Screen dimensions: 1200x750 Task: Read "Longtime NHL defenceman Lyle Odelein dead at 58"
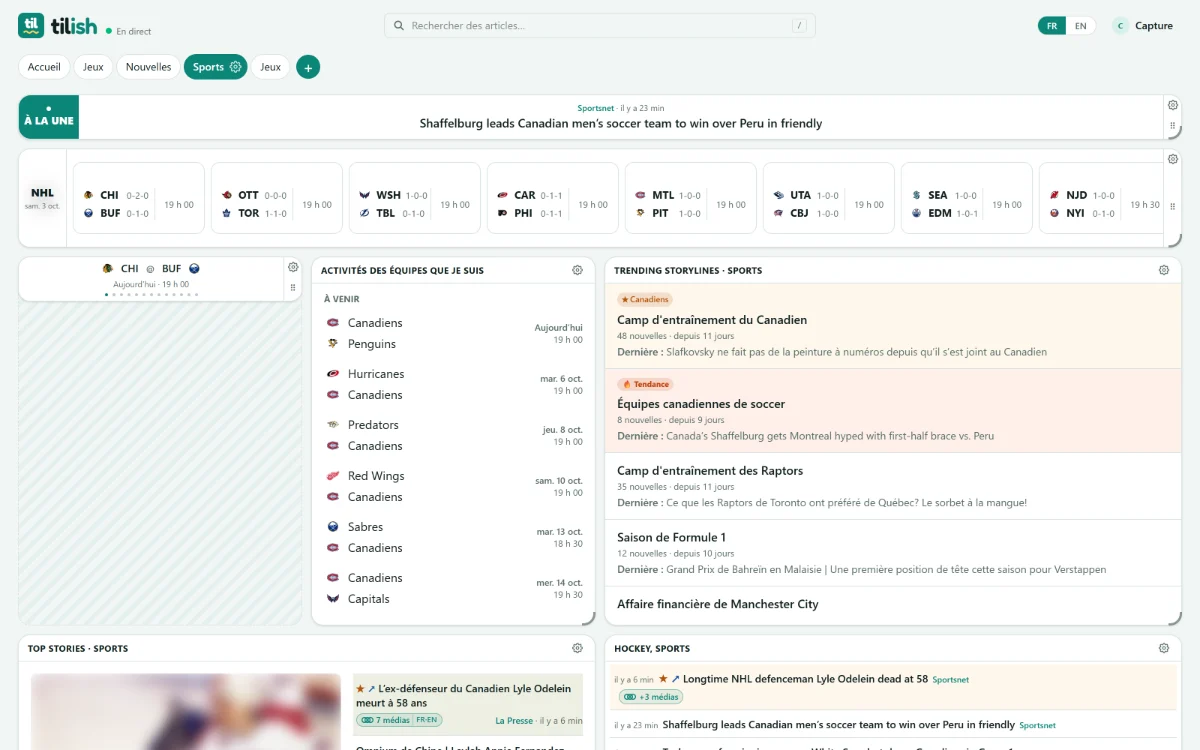click(806, 679)
